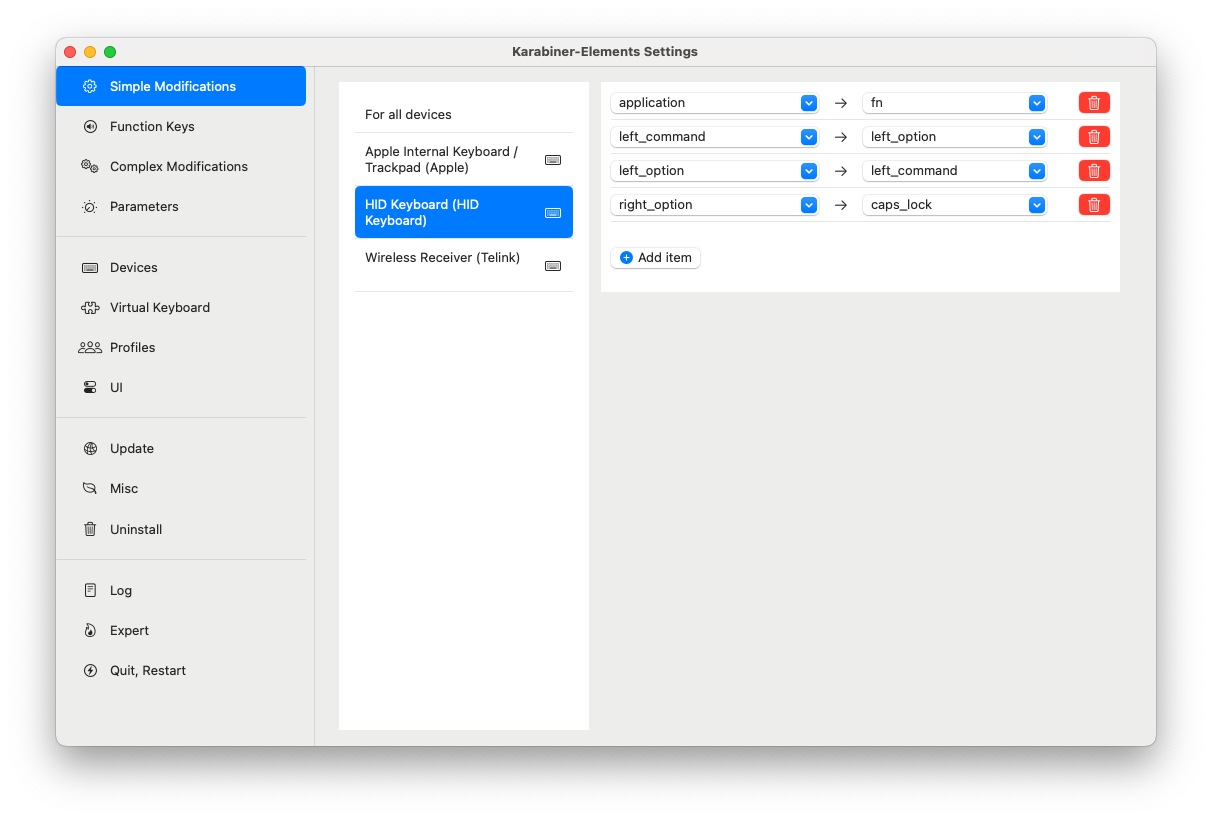This screenshot has height=820, width=1212.
Task: Select Apple Internal Keyboard / Trackpad device
Action: pos(464,160)
